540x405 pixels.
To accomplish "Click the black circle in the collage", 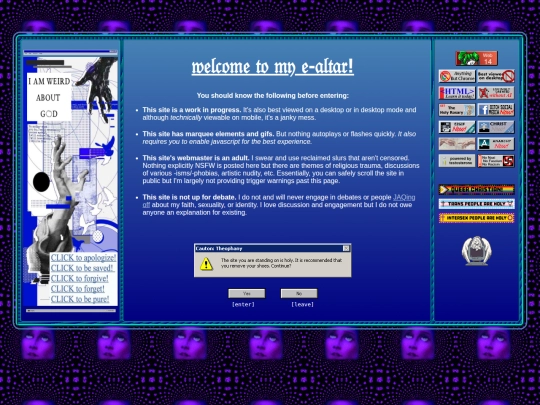I will pyautogui.click(x=41, y=182).
